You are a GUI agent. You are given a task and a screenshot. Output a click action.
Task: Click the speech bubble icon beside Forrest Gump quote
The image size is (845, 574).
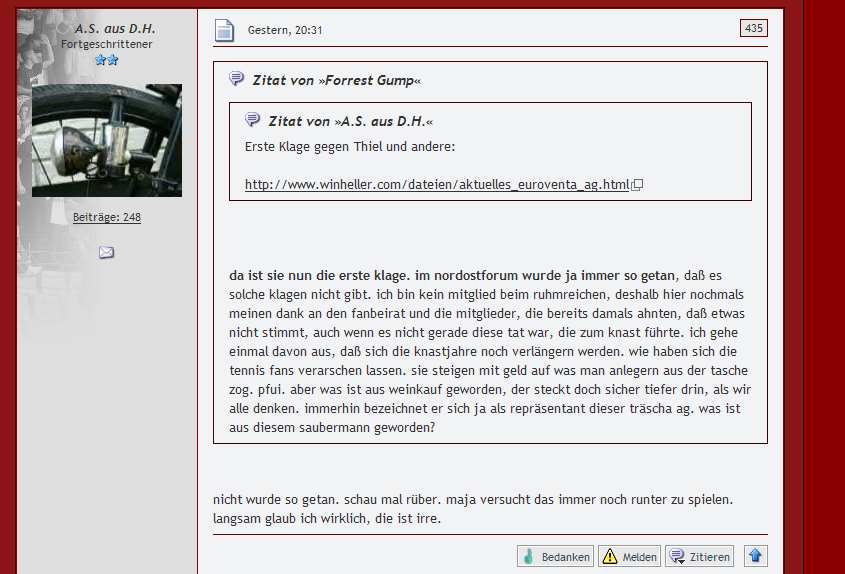(x=237, y=79)
